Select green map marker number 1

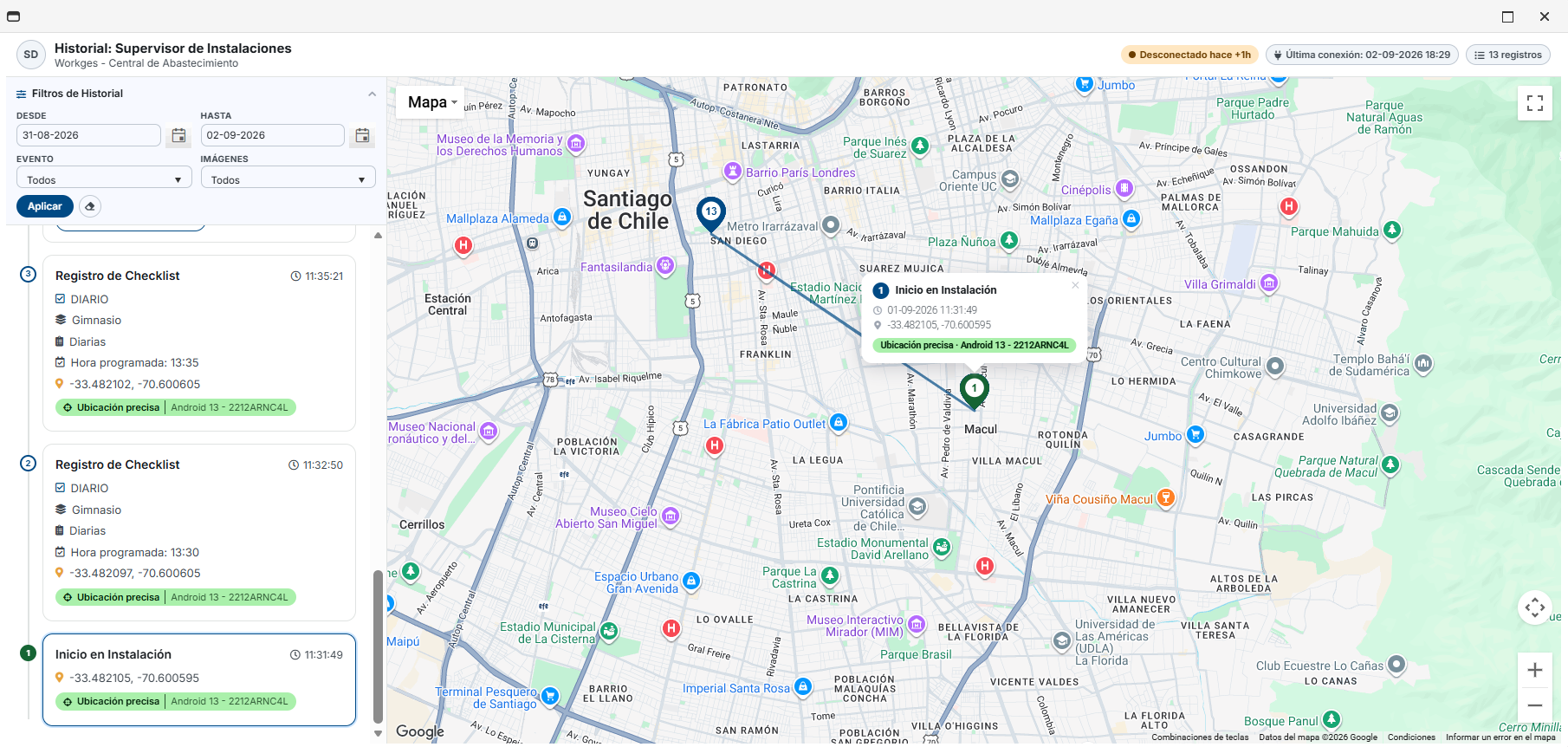(975, 391)
